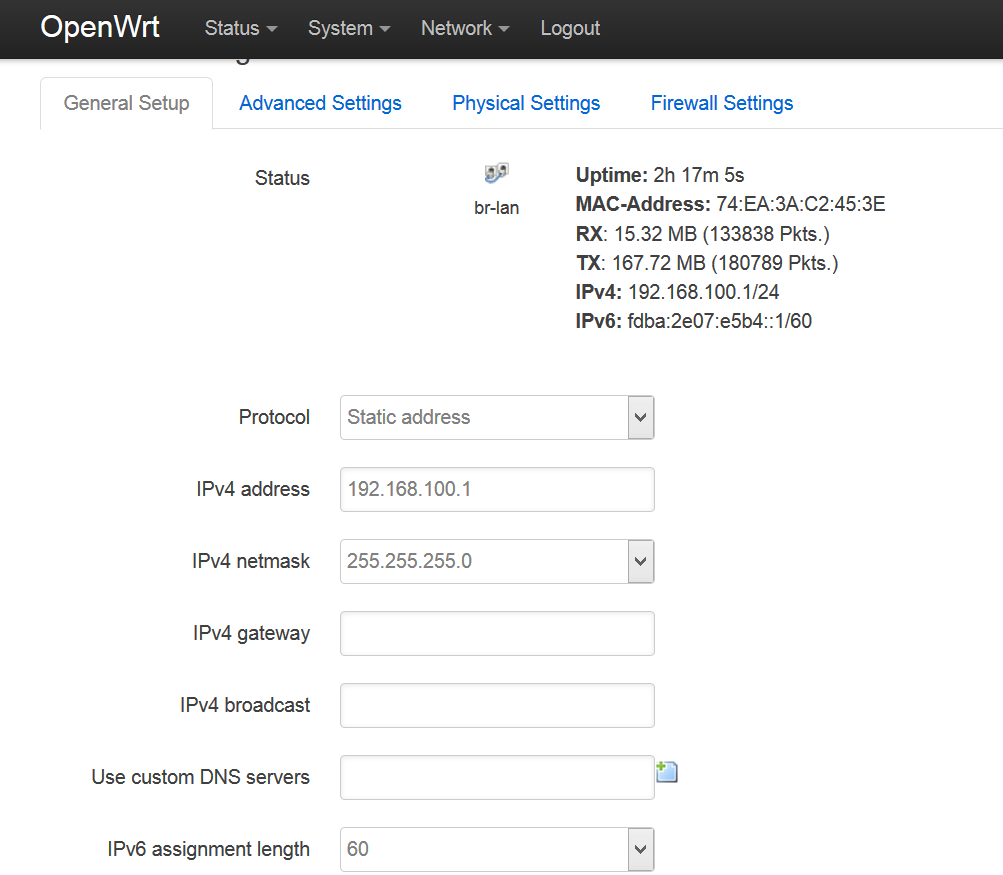The image size is (1003, 875).
Task: Add another DNS server entry icon
Action: (667, 771)
